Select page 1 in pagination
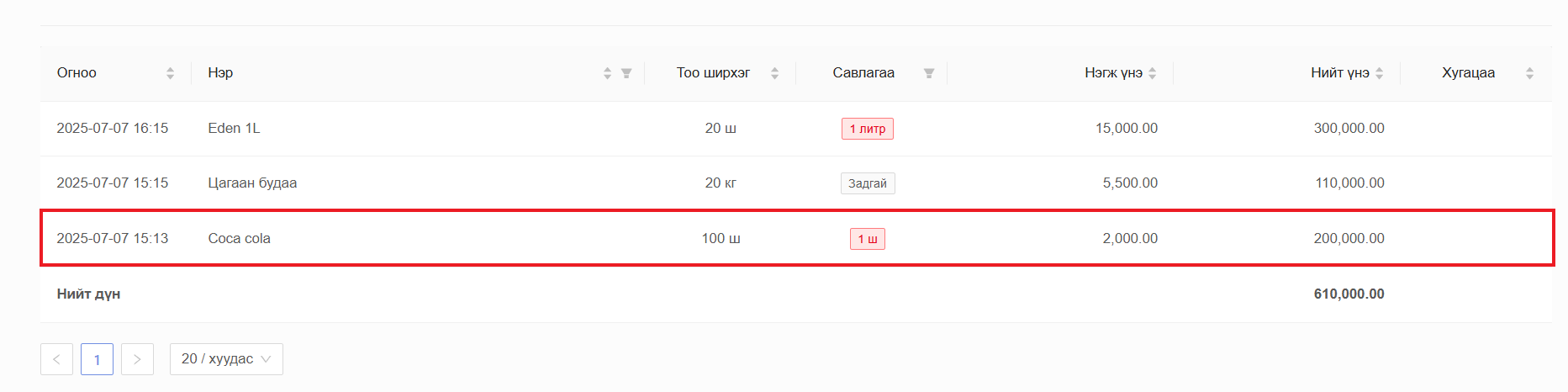The image size is (1568, 392). tap(97, 359)
